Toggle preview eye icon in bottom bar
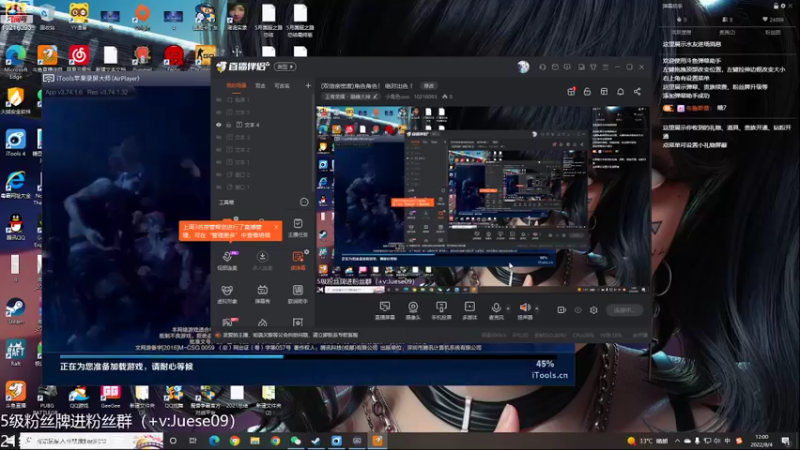800x450 pixels. click(578, 310)
